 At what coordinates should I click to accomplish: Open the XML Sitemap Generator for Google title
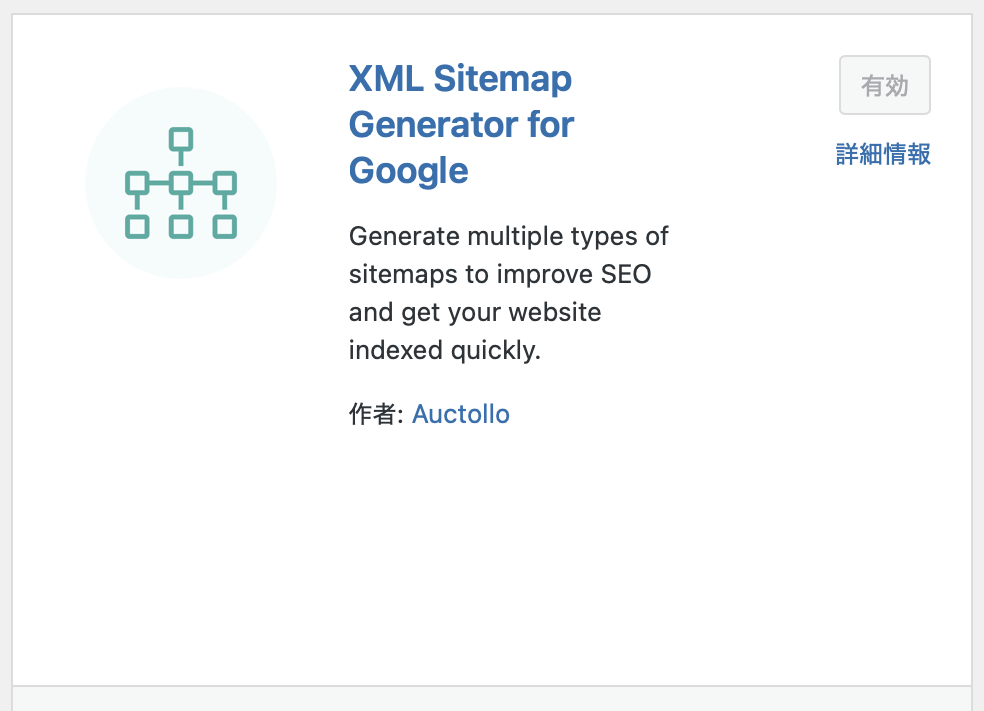[460, 79]
